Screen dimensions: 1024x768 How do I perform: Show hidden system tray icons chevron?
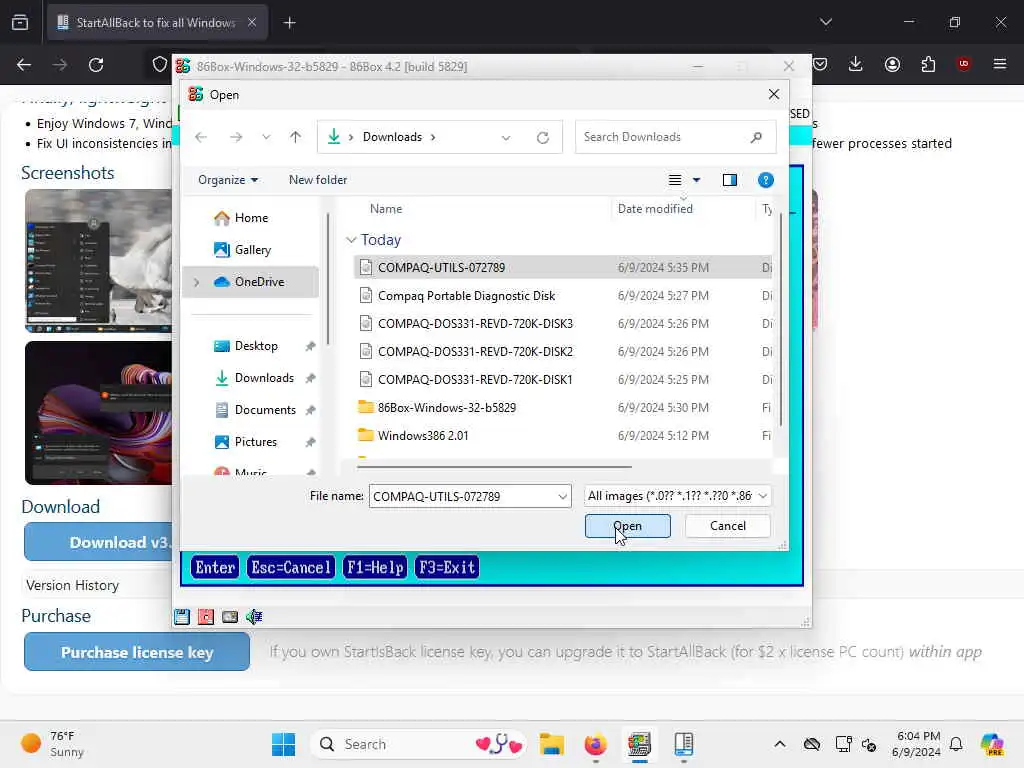[x=780, y=744]
